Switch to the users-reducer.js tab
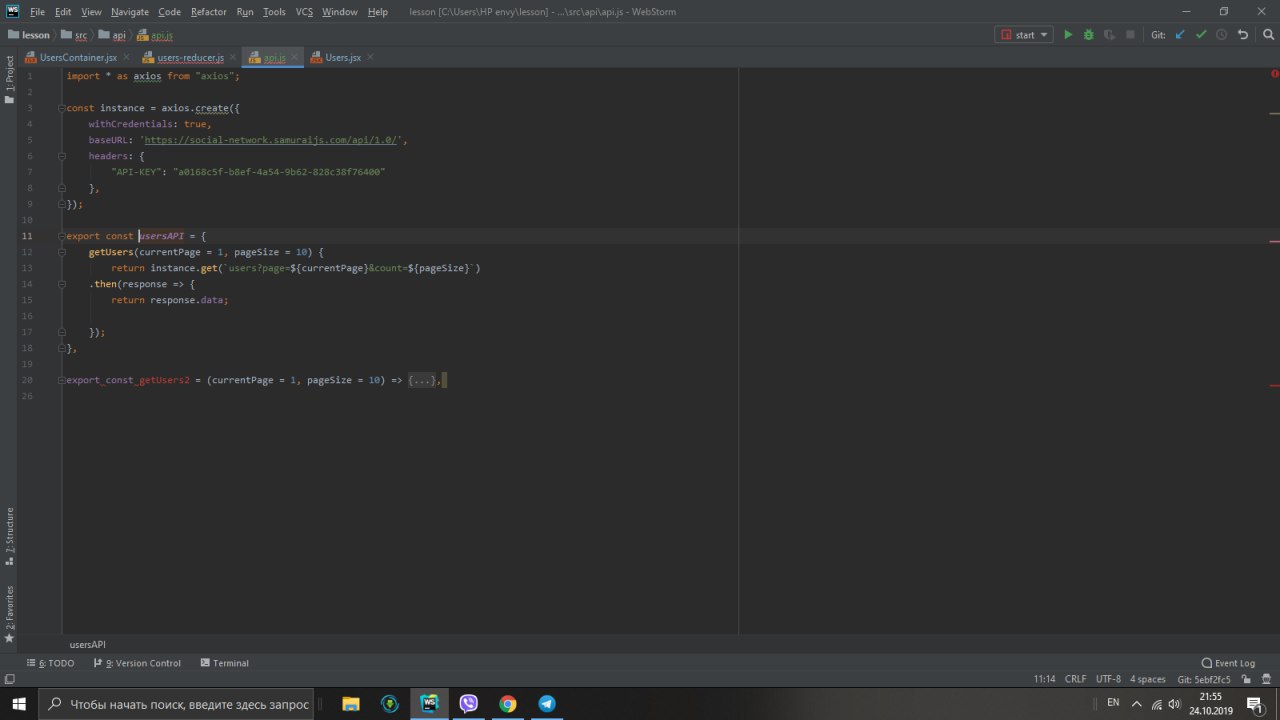The image size is (1280, 720). 190,58
